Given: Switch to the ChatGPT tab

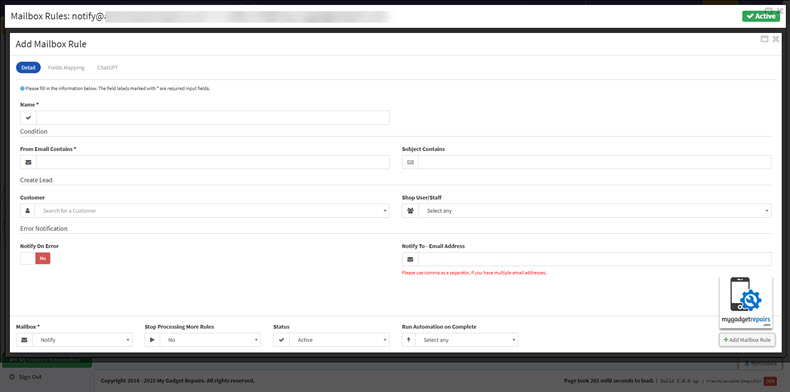Looking at the screenshot, I should (107, 68).
